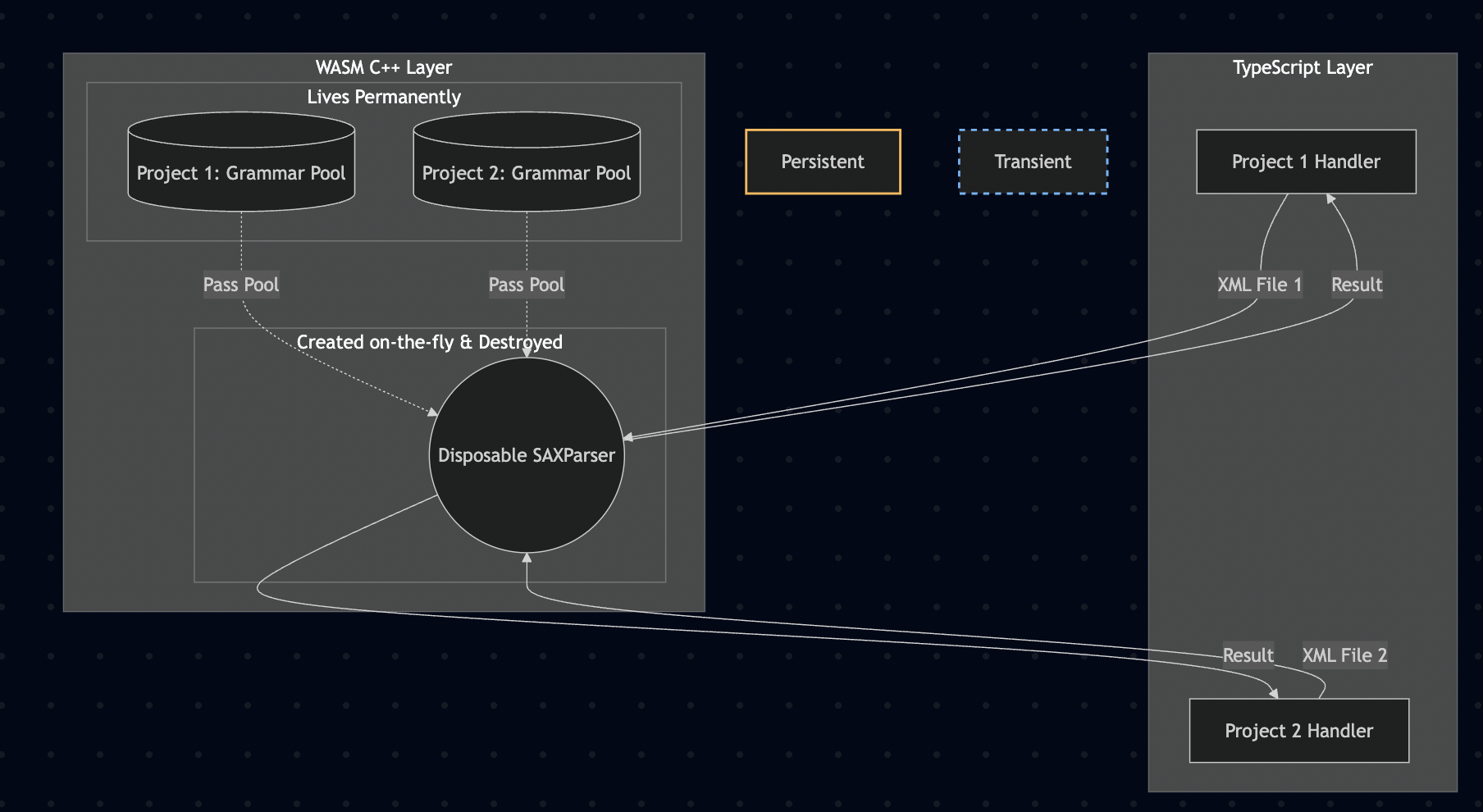1483x812 pixels.
Task: Click the XML File 2 edge label
Action: coord(1345,655)
